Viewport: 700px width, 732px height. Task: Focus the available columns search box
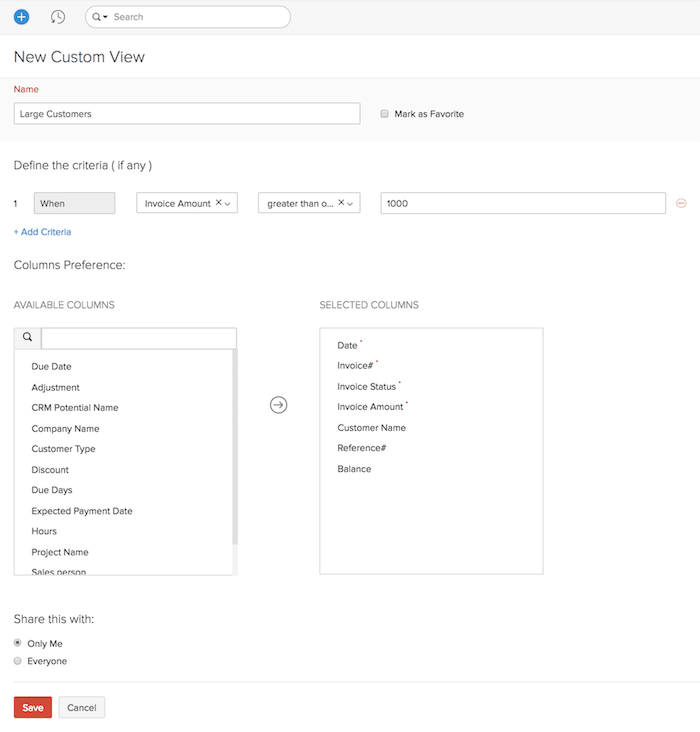pos(139,338)
